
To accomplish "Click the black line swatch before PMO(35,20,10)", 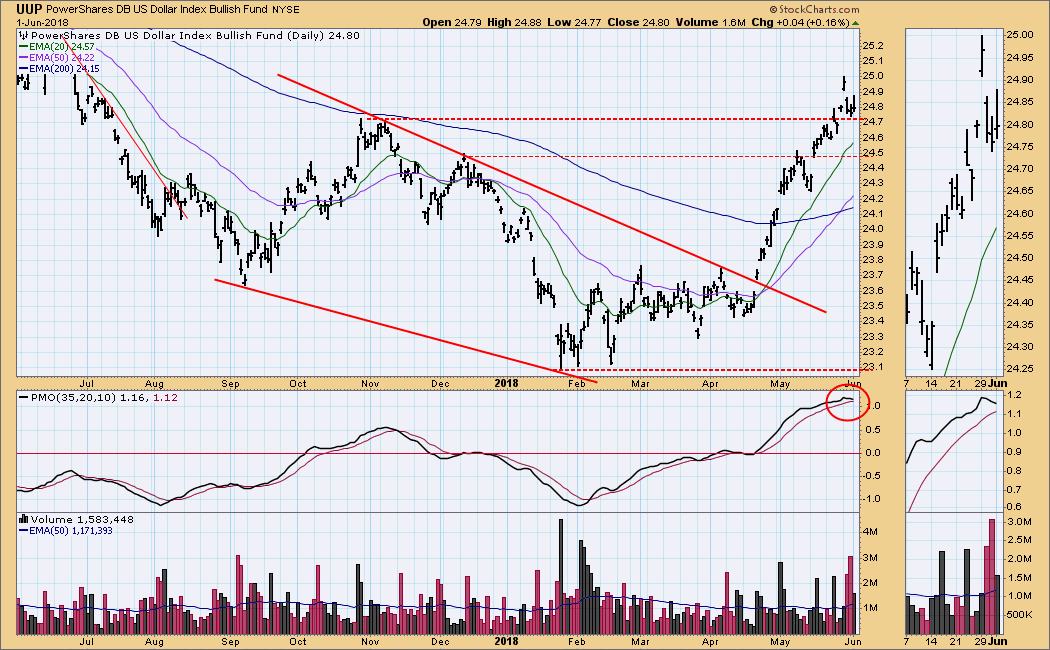I will [24, 398].
